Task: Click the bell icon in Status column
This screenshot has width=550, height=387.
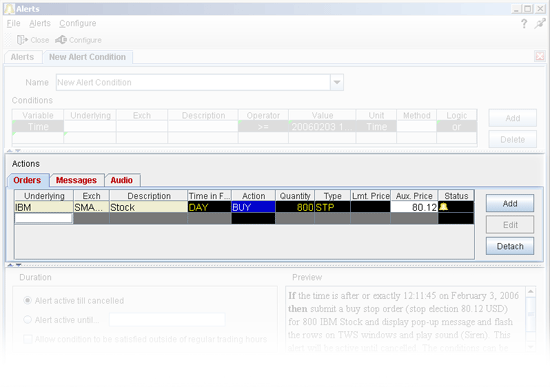Action: [443, 207]
